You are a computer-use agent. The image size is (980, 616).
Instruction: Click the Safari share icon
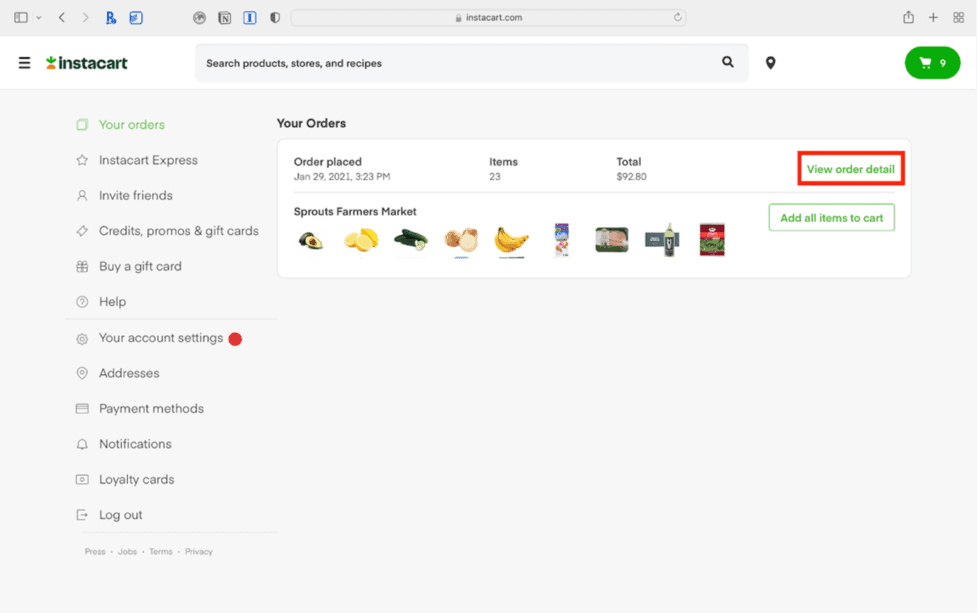(x=908, y=17)
